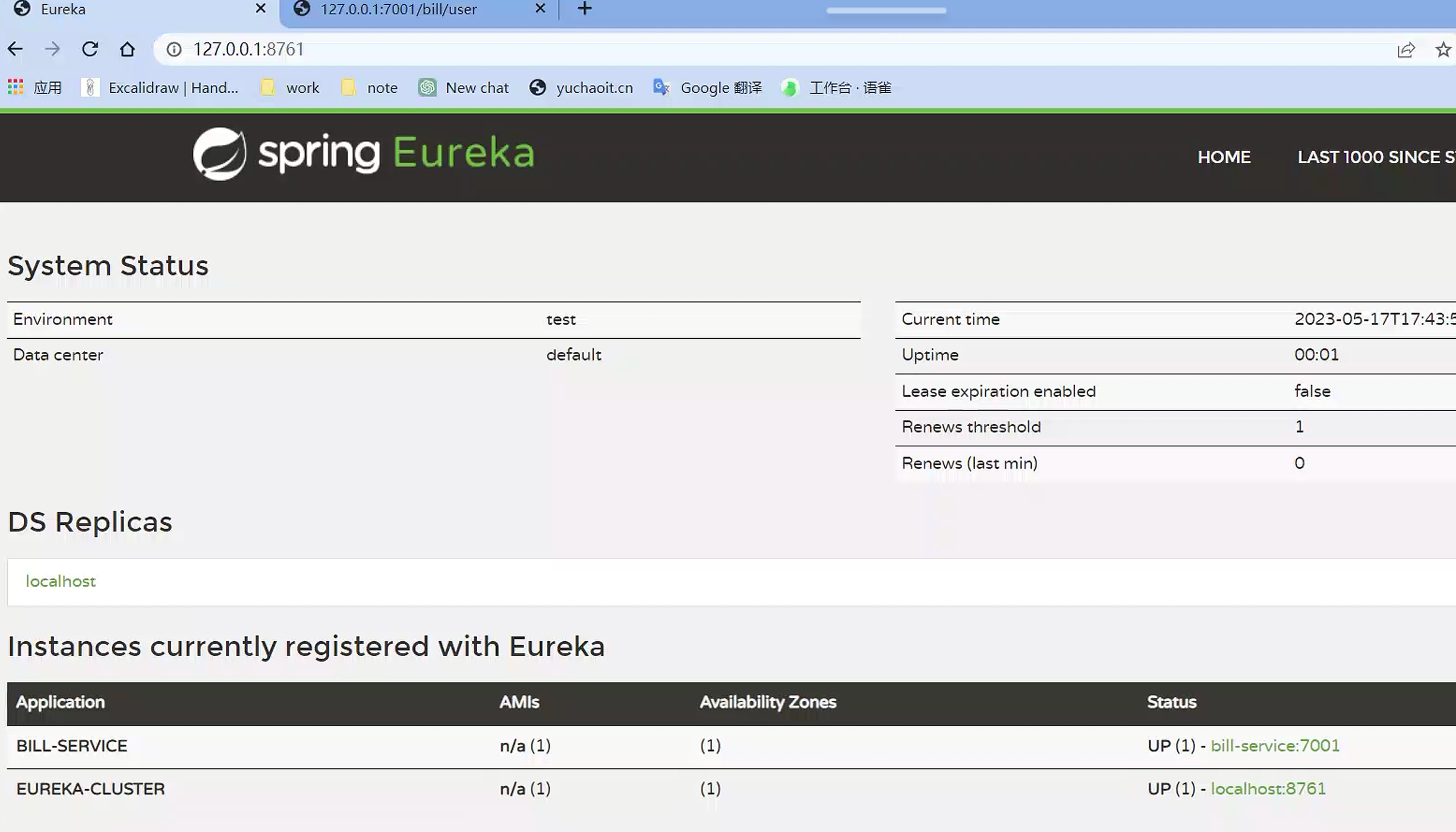Click the share page icon
Screen dimensions: 1456x832
tap(1405, 49)
